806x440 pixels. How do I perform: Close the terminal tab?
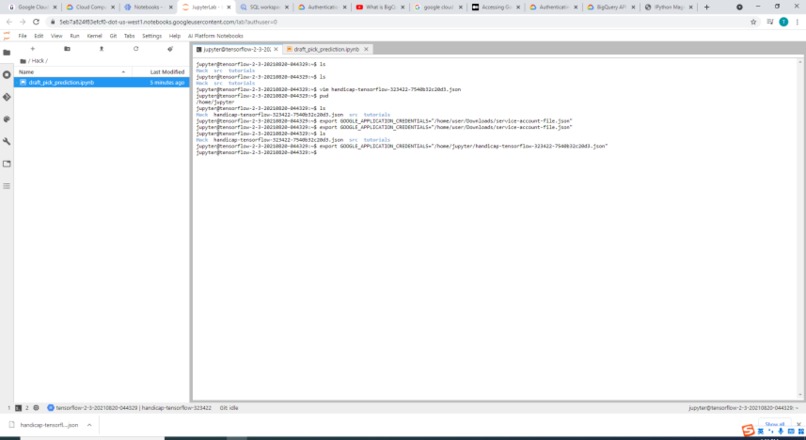[x=276, y=49]
